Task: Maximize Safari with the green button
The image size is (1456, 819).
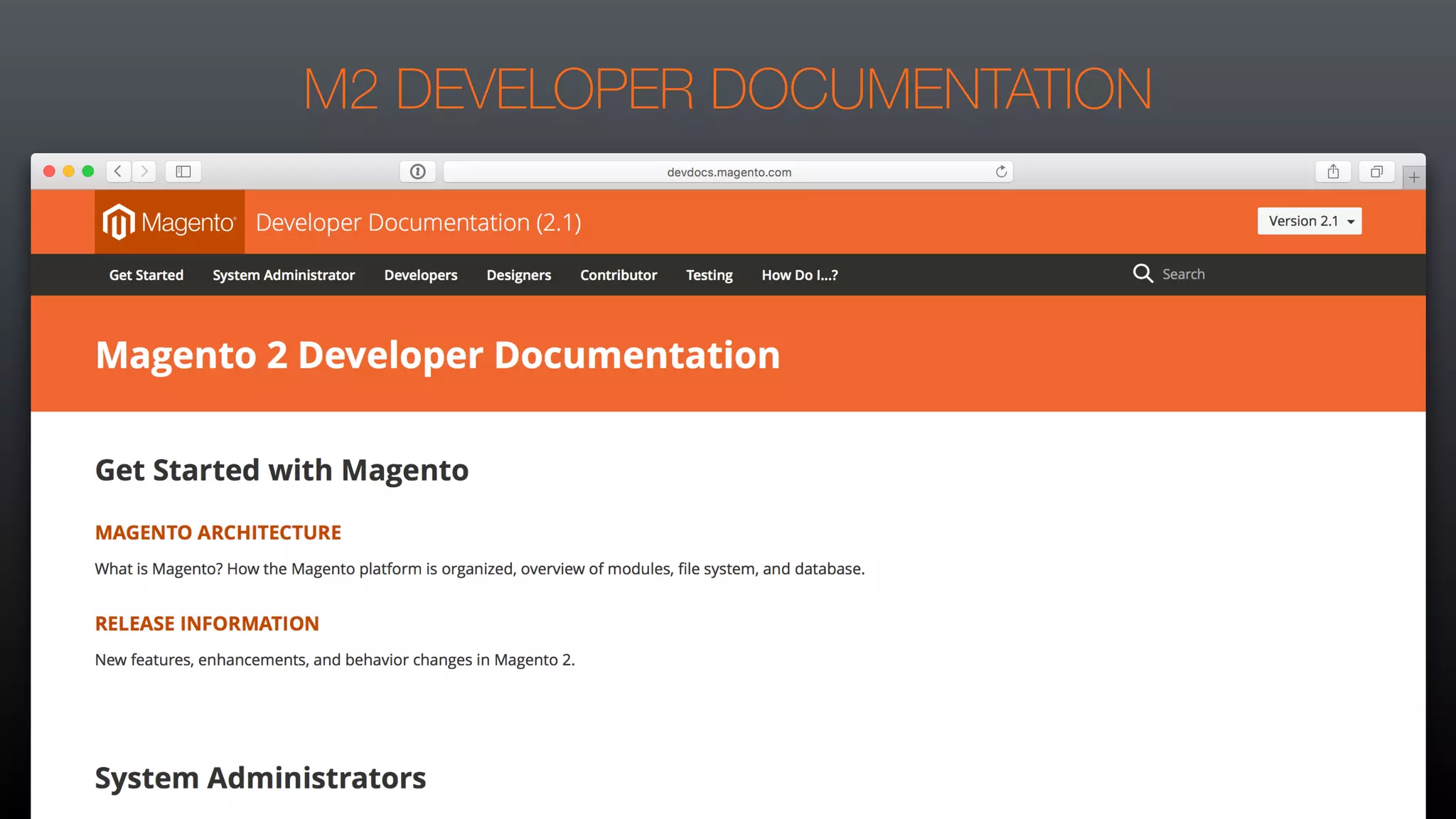Action: tap(88, 171)
